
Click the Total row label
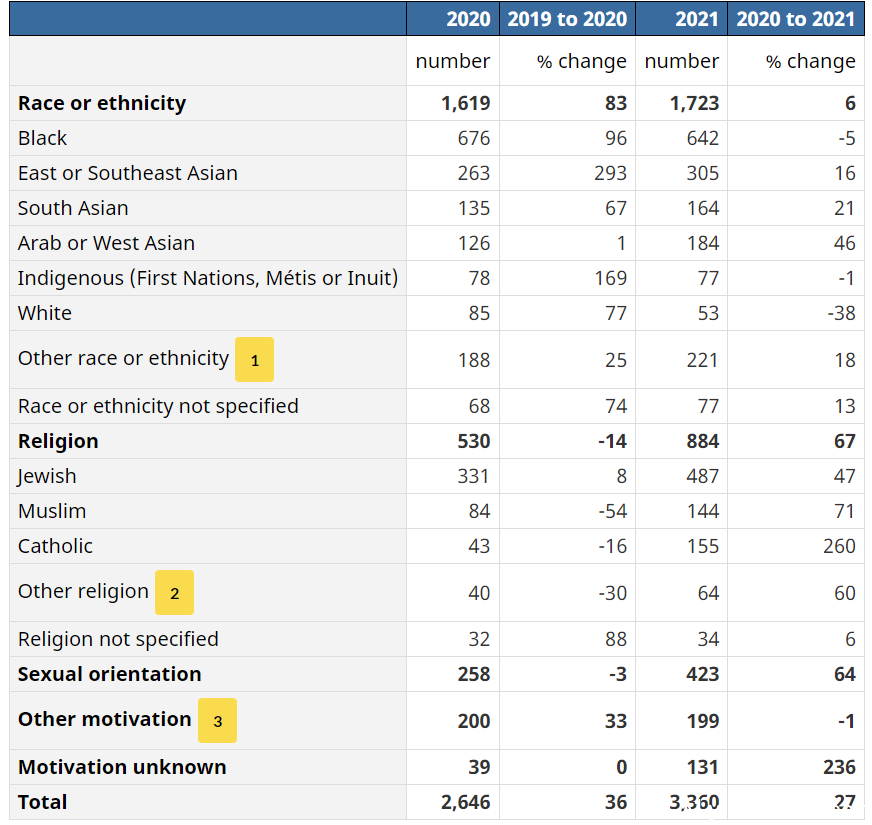coord(43,802)
